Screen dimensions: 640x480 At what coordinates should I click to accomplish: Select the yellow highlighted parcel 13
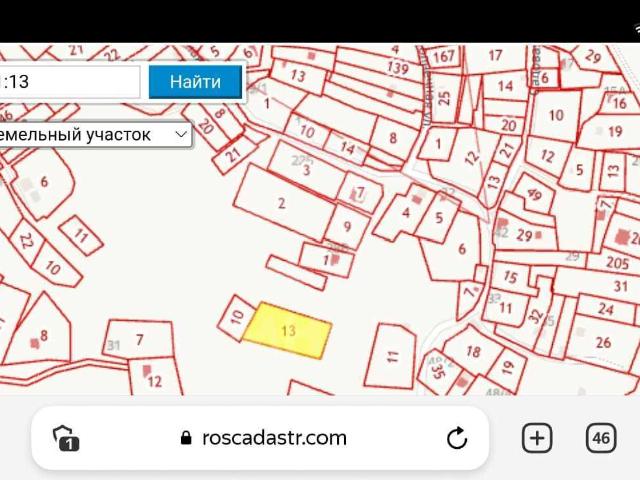(x=288, y=329)
